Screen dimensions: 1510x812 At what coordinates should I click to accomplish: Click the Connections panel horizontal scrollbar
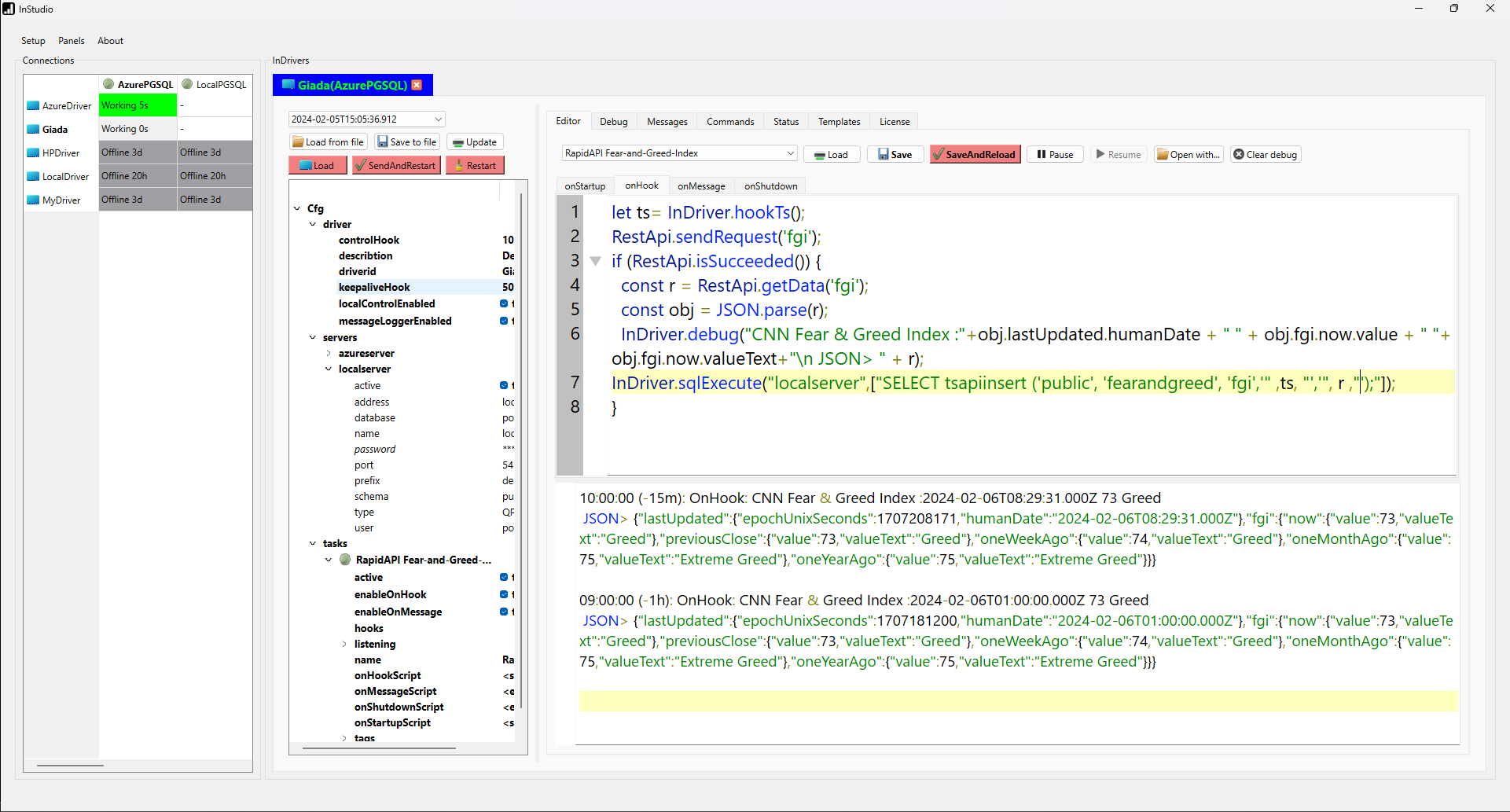[x=70, y=765]
